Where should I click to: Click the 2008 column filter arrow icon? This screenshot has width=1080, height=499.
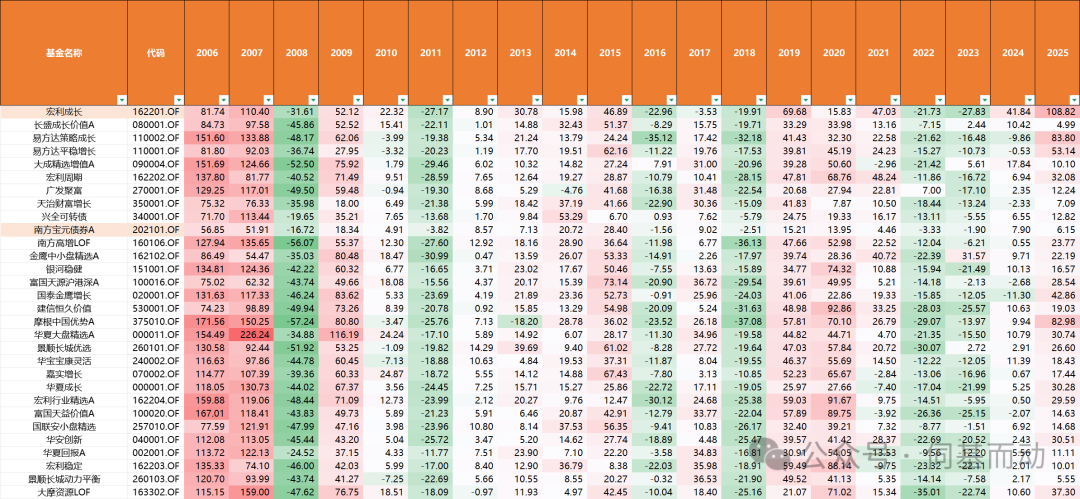[313, 98]
